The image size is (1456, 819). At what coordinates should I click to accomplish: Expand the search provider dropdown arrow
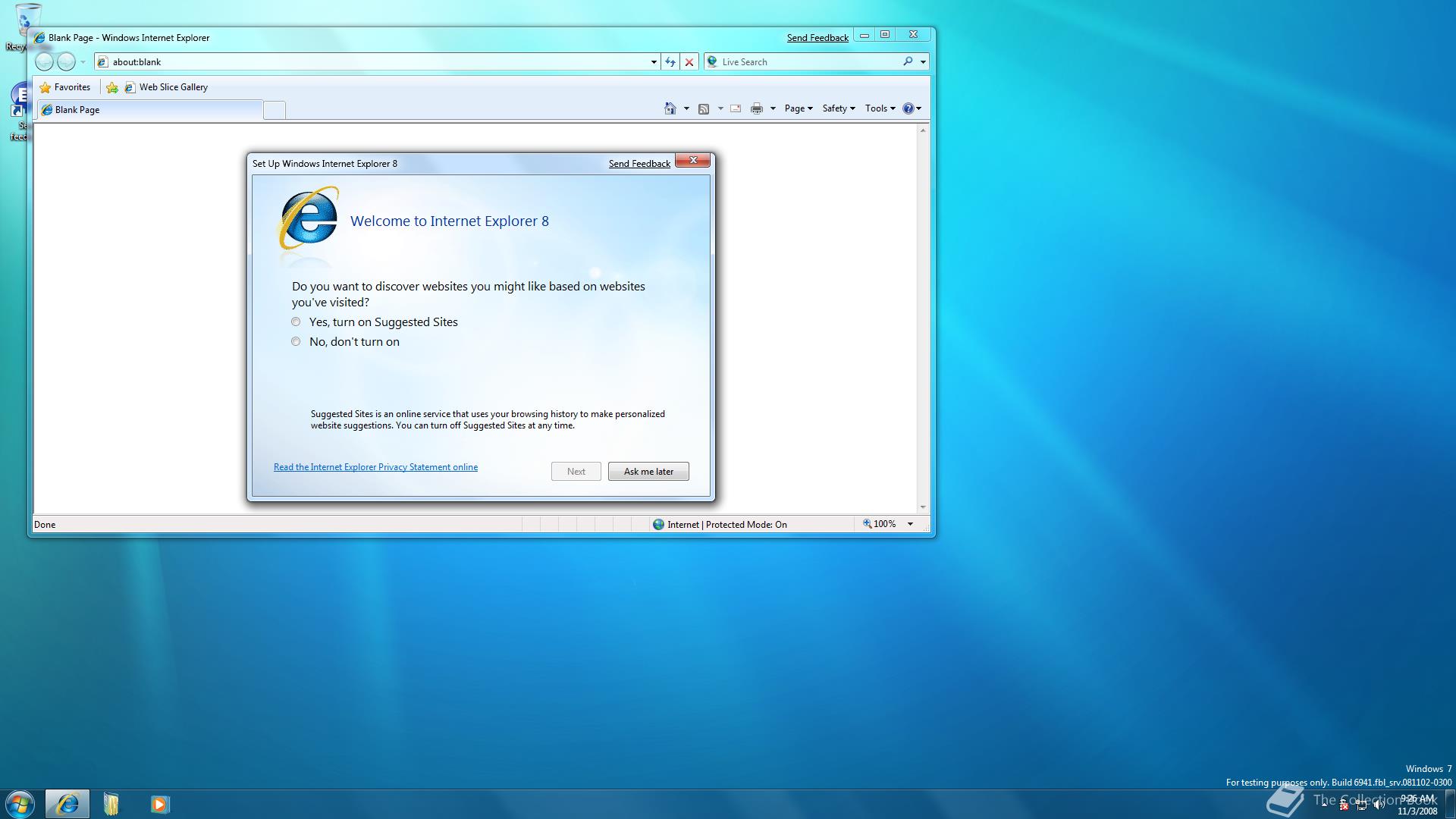923,62
